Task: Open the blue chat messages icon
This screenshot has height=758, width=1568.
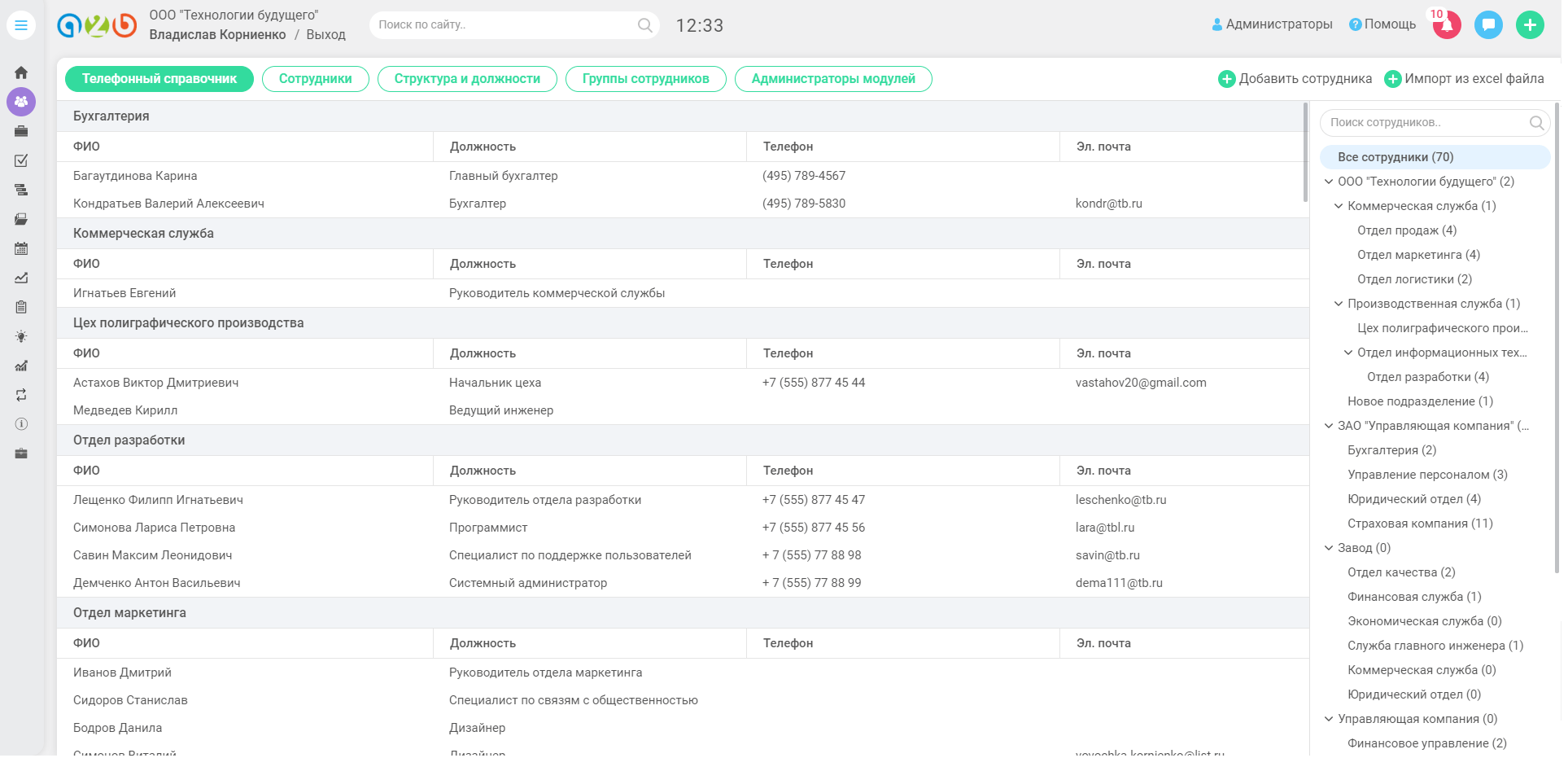Action: (x=1488, y=24)
